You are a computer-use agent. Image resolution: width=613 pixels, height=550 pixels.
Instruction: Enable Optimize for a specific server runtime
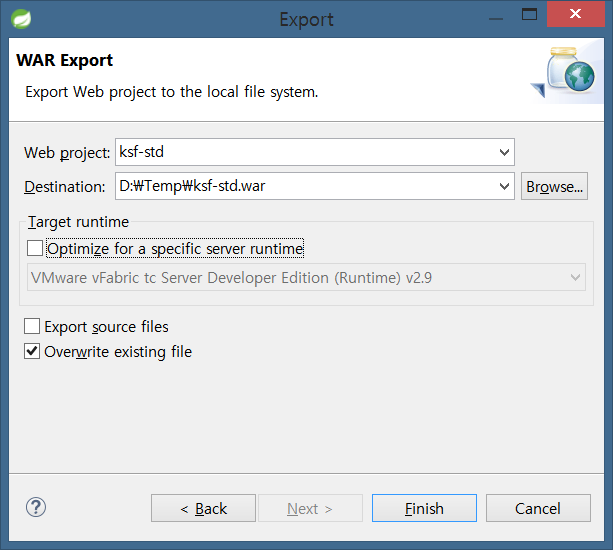[35, 248]
